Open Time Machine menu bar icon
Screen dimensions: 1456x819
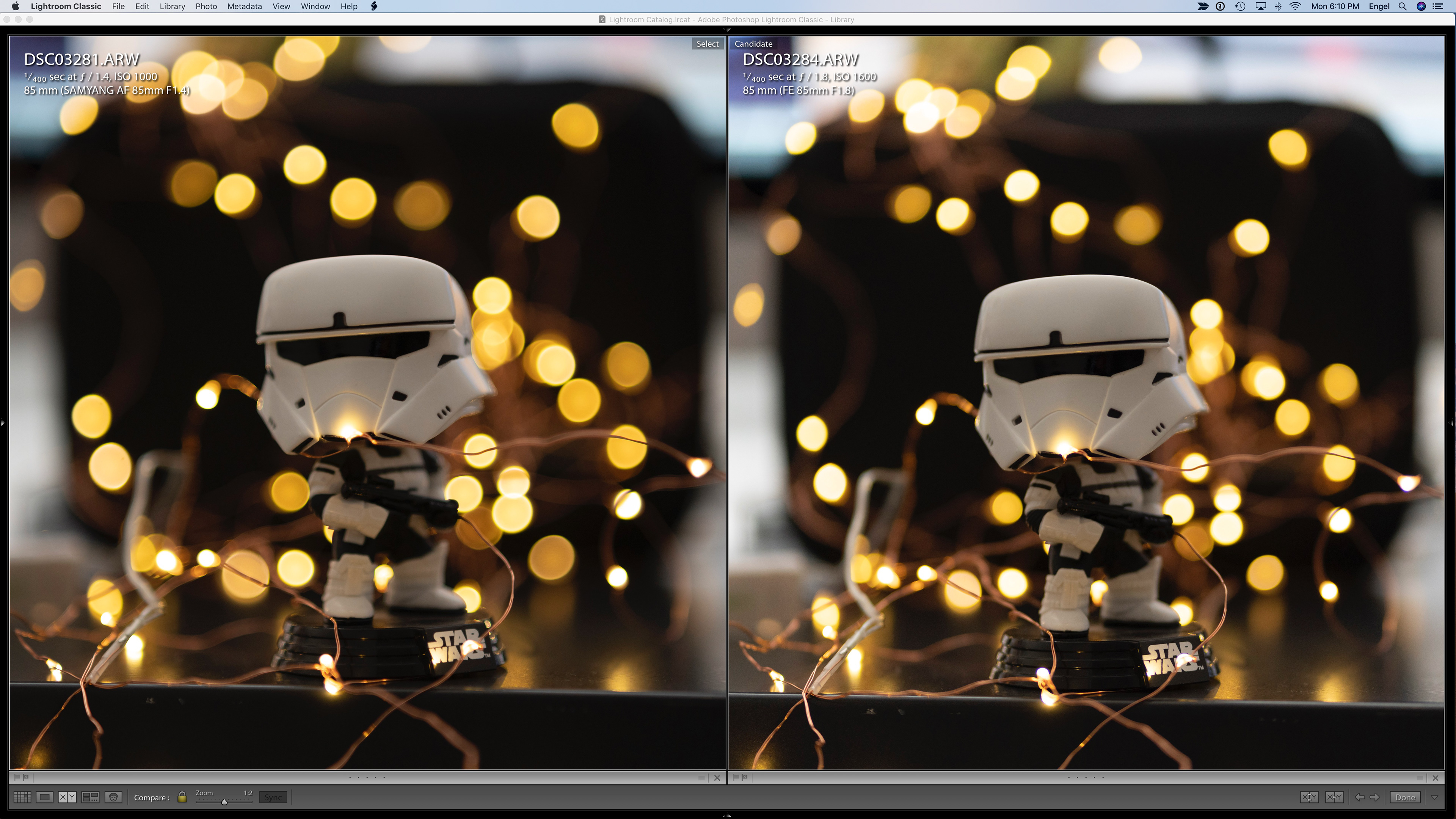coord(1240,6)
